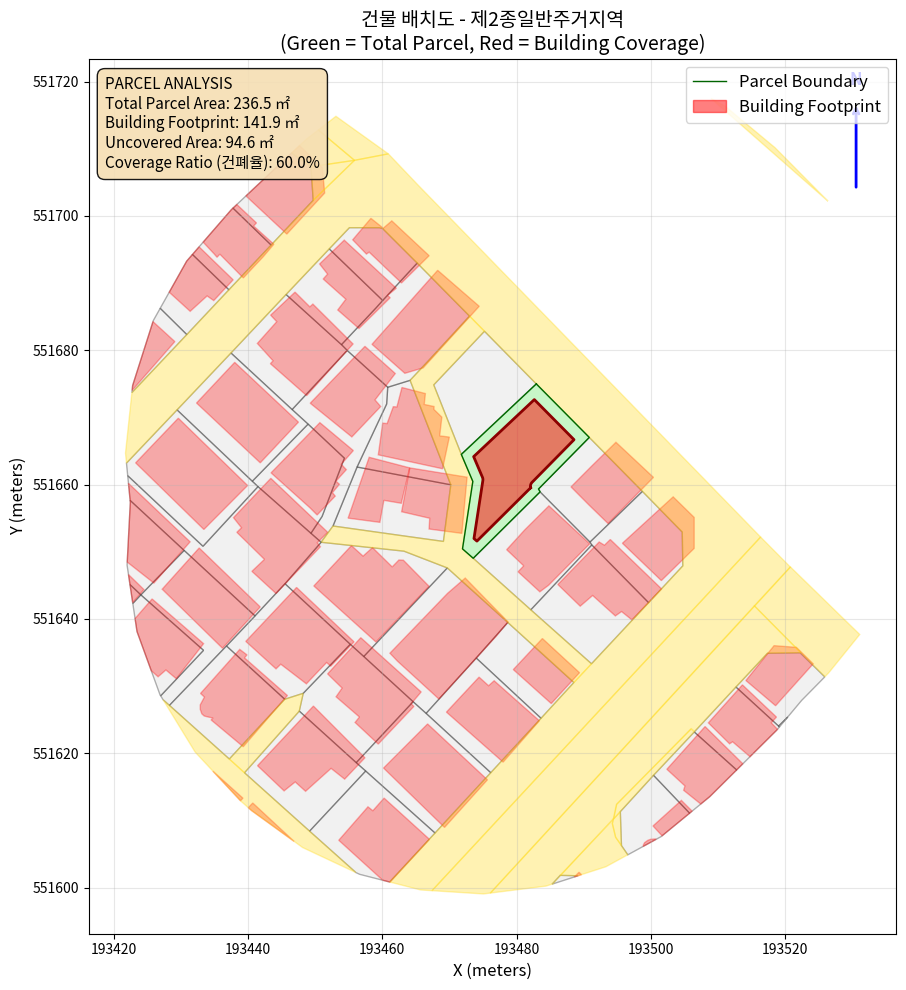Image resolution: width=906 pixels, height=990 pixels.
Task: Click the 551720 tick label on the Y axis
Action: click(x=62, y=82)
